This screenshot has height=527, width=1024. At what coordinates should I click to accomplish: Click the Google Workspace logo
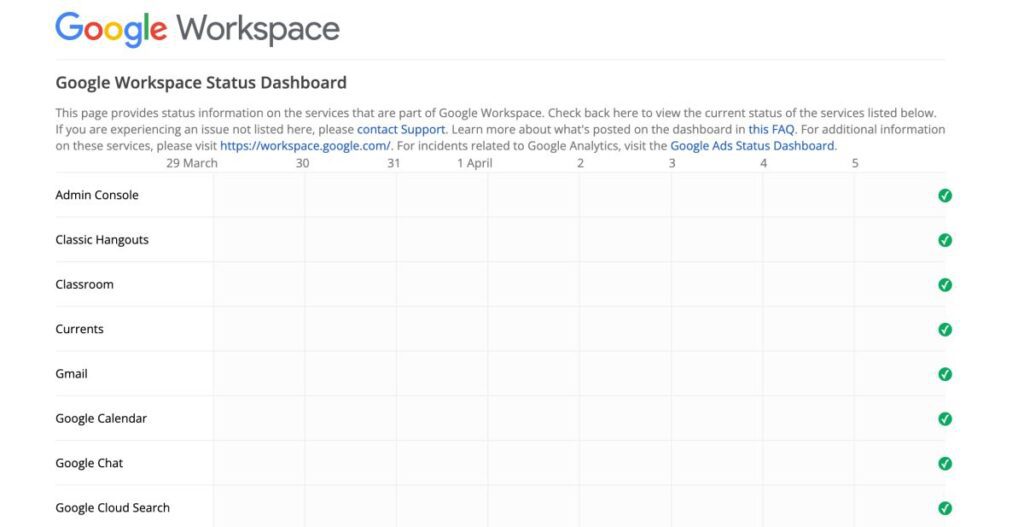click(197, 28)
